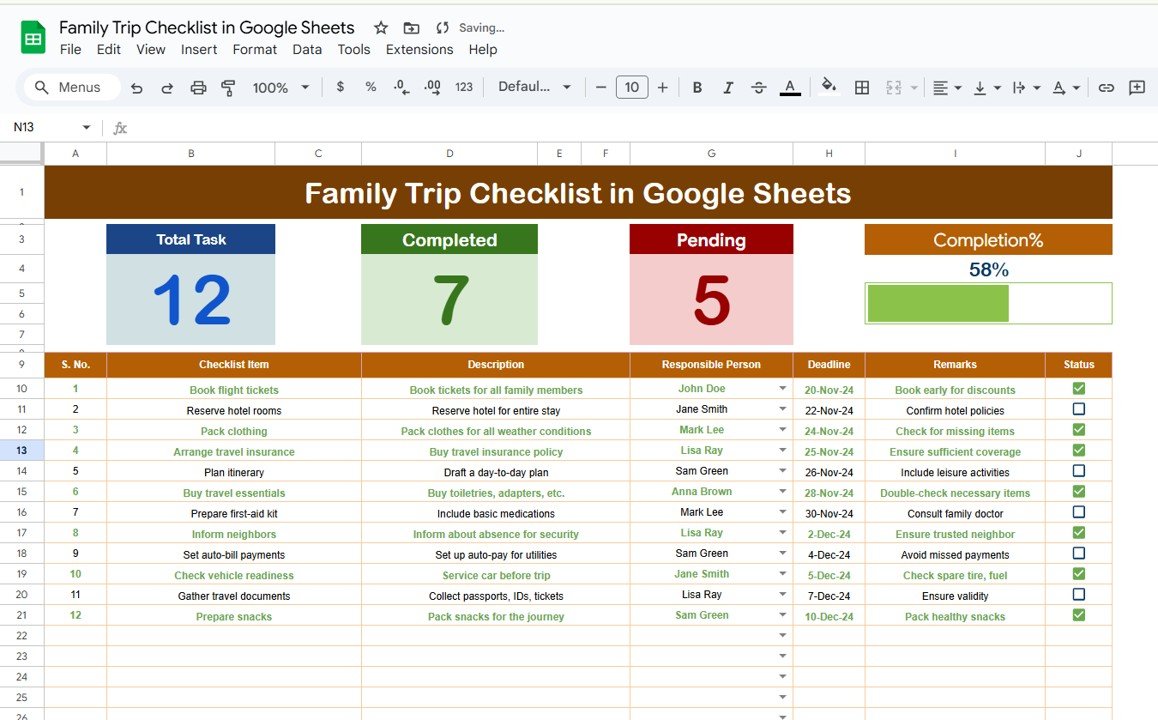Click the merge cells icon

894,87
